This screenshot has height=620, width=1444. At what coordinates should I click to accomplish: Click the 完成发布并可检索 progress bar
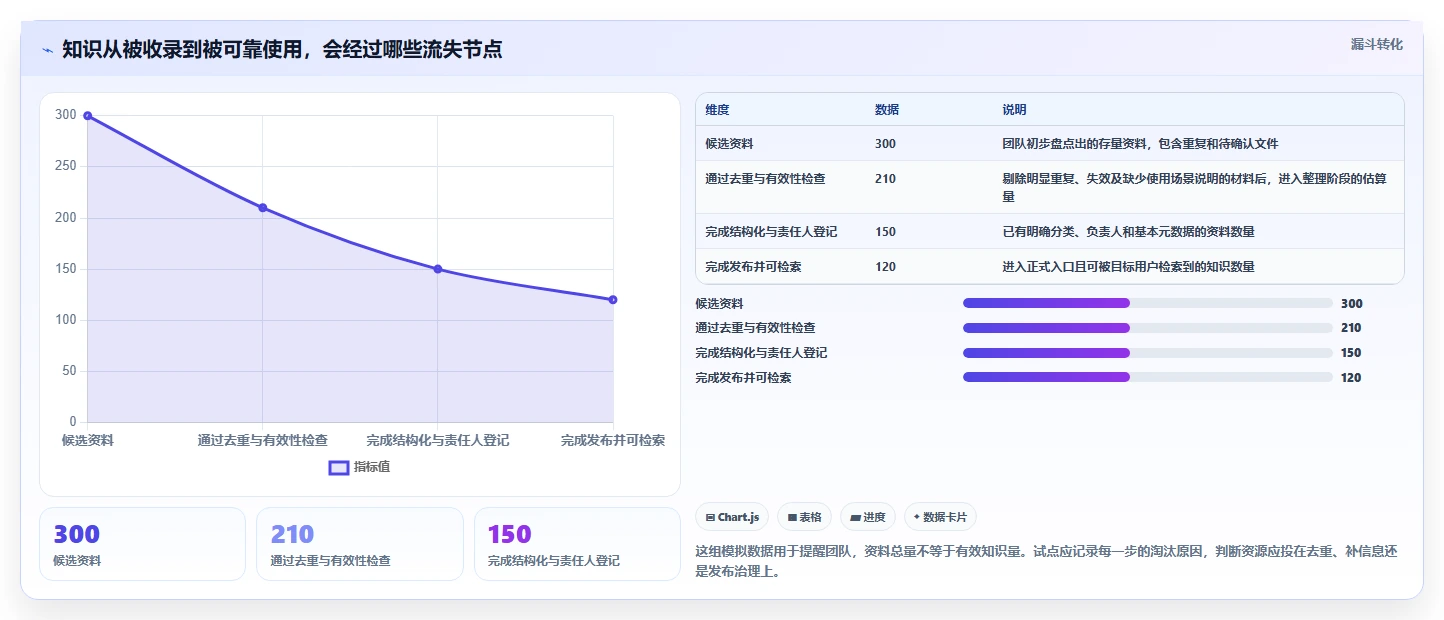click(x=1147, y=377)
